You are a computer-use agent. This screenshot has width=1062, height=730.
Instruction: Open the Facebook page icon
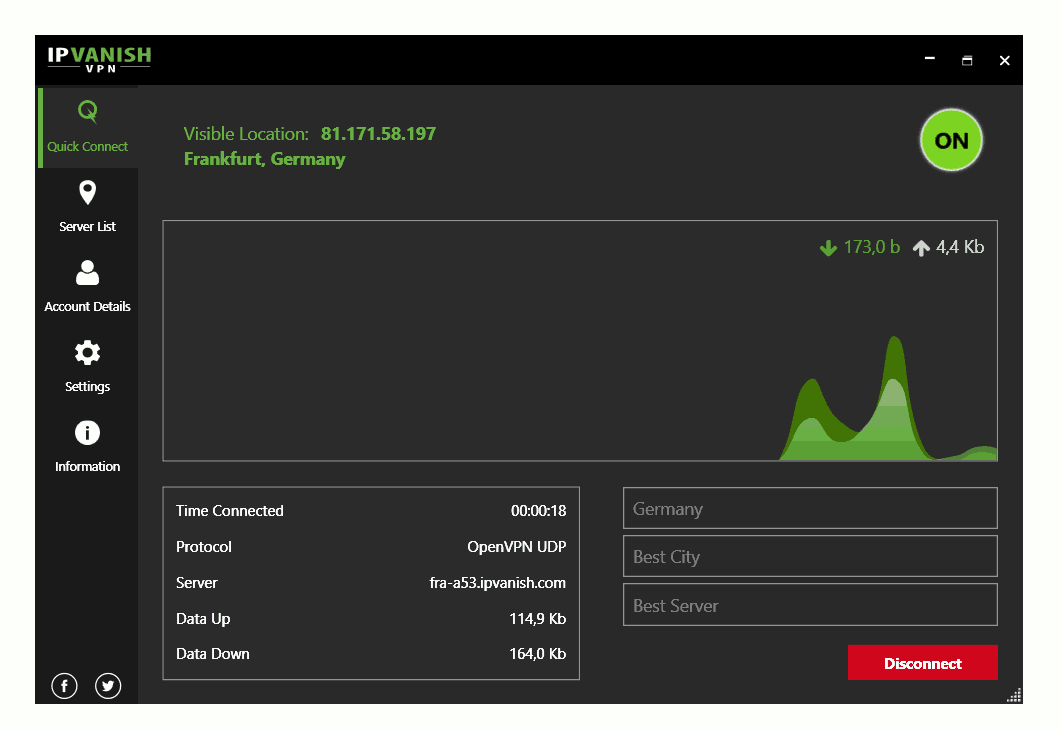coord(64,686)
